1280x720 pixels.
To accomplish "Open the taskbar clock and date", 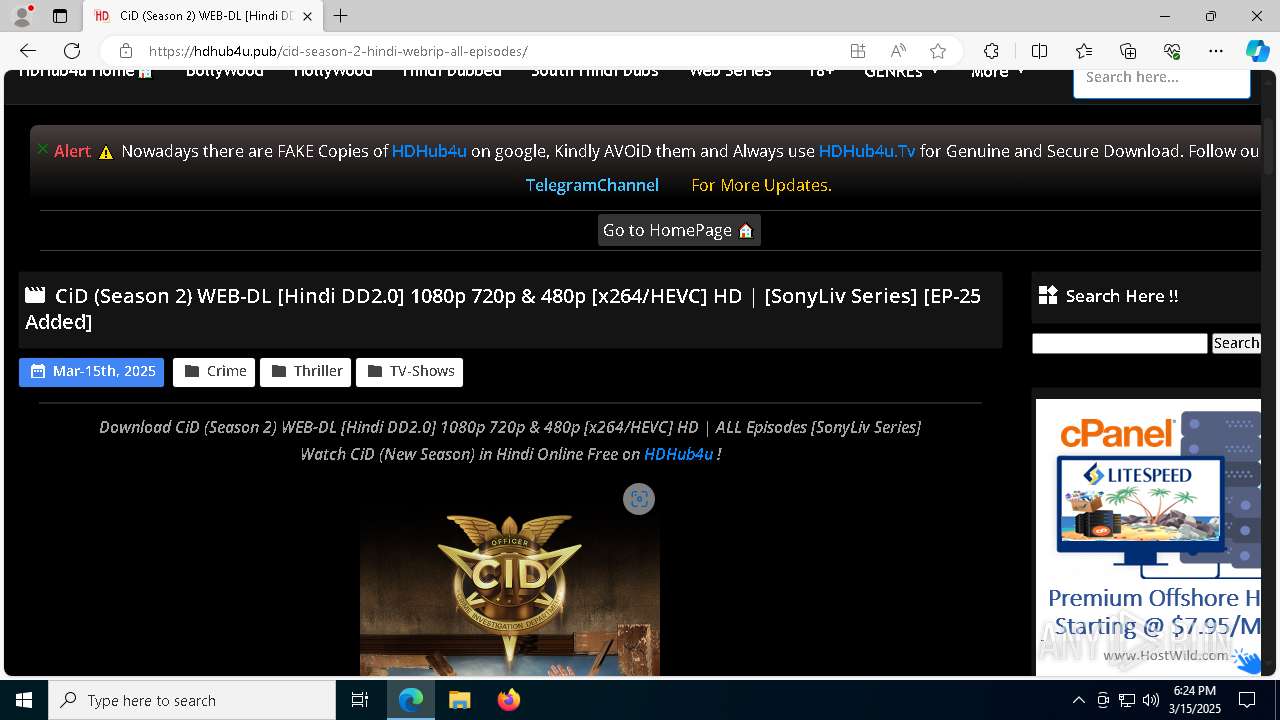I will (1195, 700).
